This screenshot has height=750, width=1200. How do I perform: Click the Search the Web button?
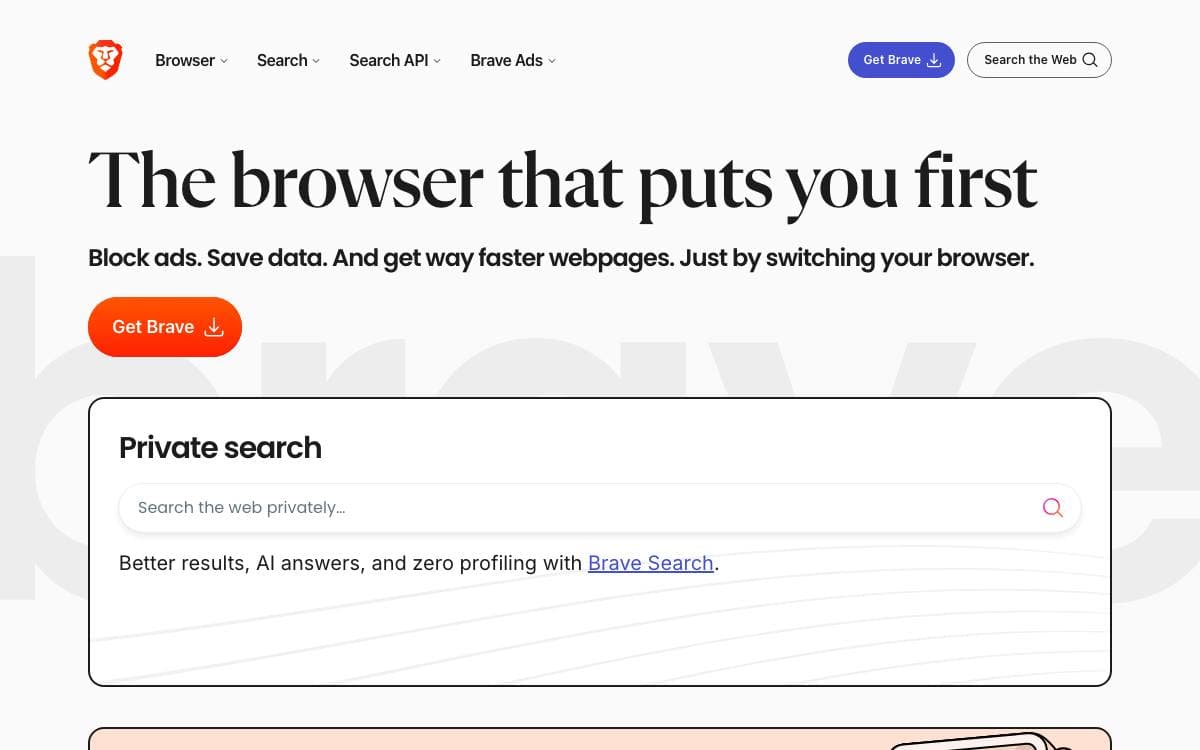1039,60
